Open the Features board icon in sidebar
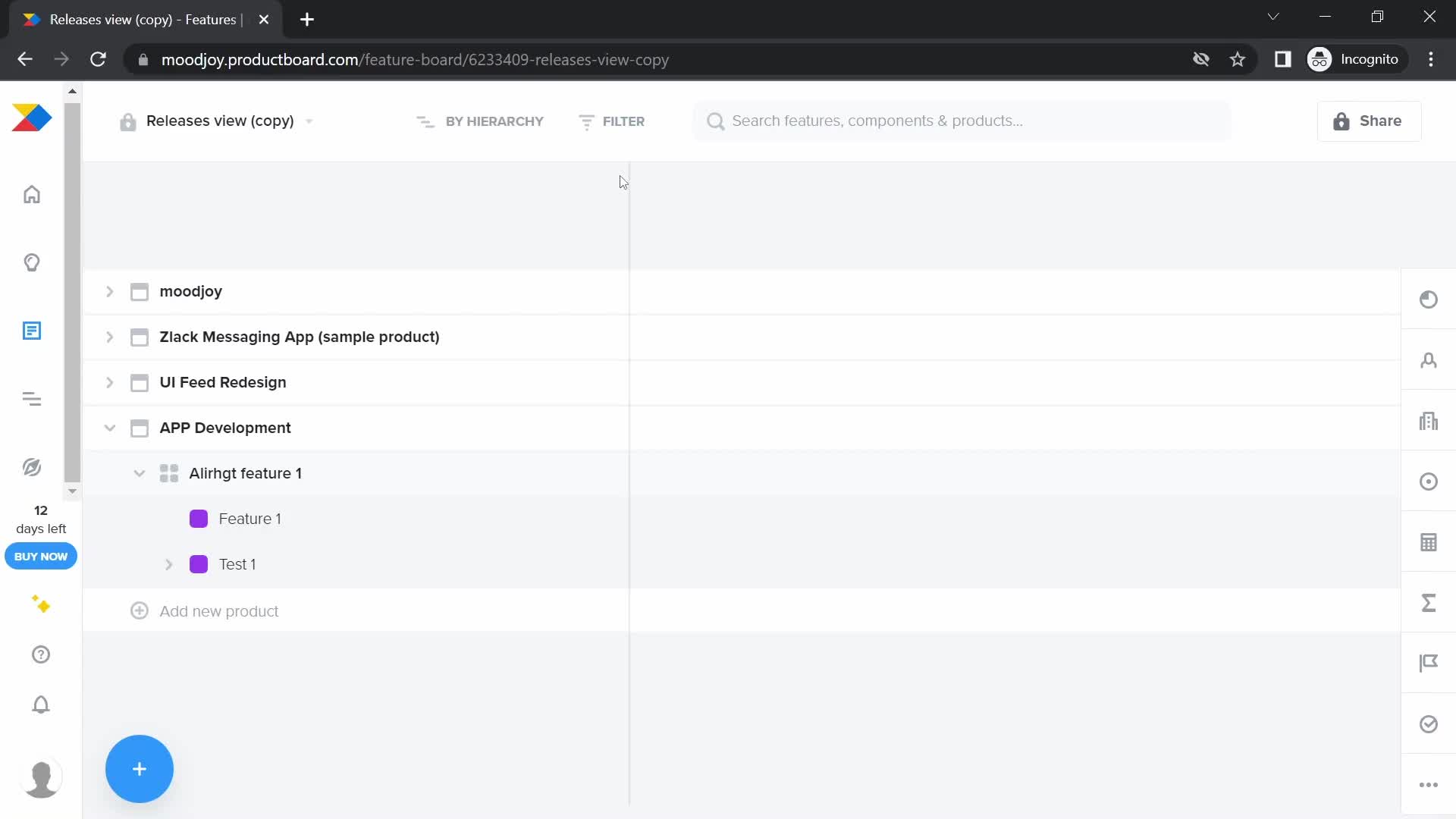The image size is (1456, 819). (x=32, y=331)
